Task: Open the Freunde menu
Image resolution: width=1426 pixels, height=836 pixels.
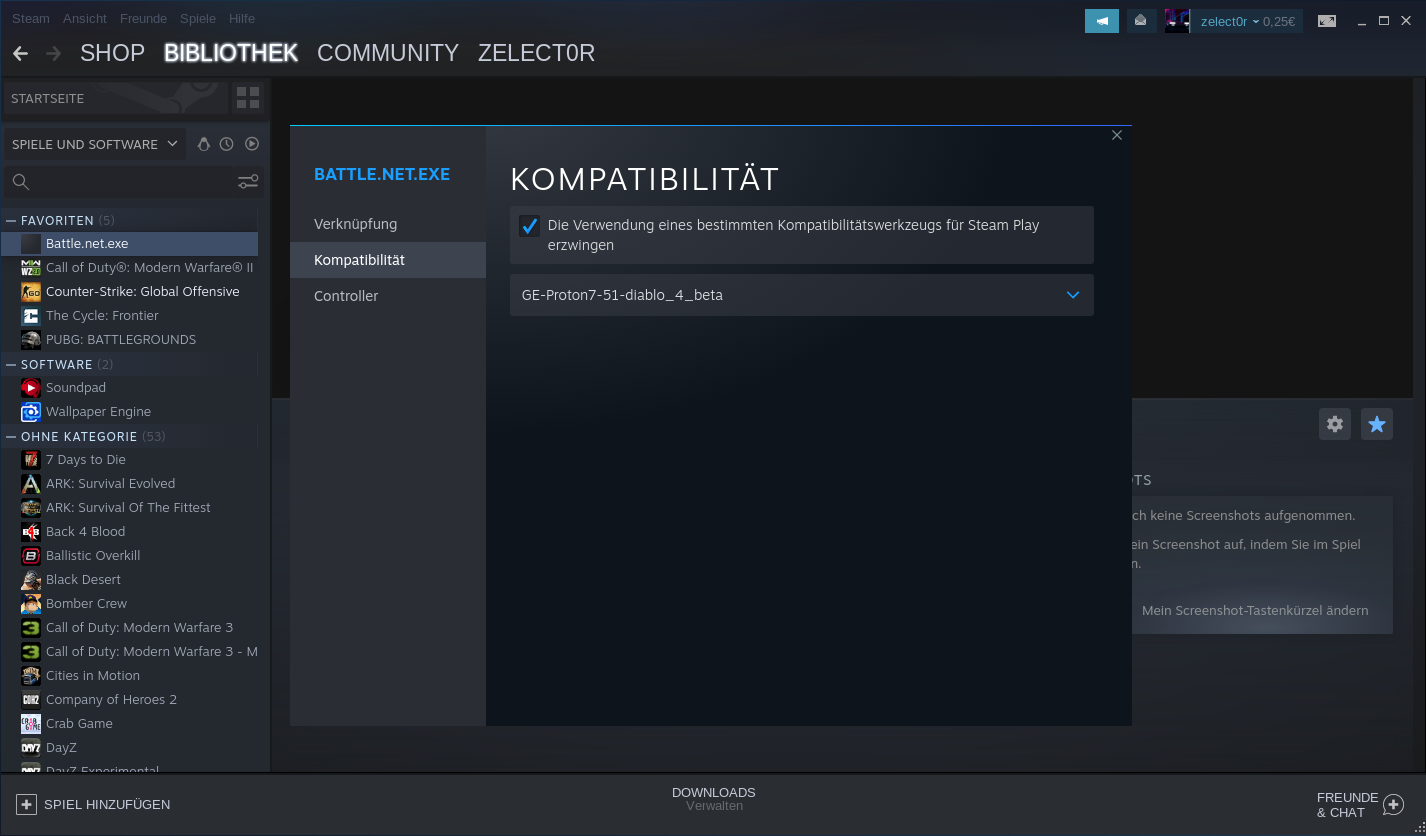Action: tap(144, 19)
